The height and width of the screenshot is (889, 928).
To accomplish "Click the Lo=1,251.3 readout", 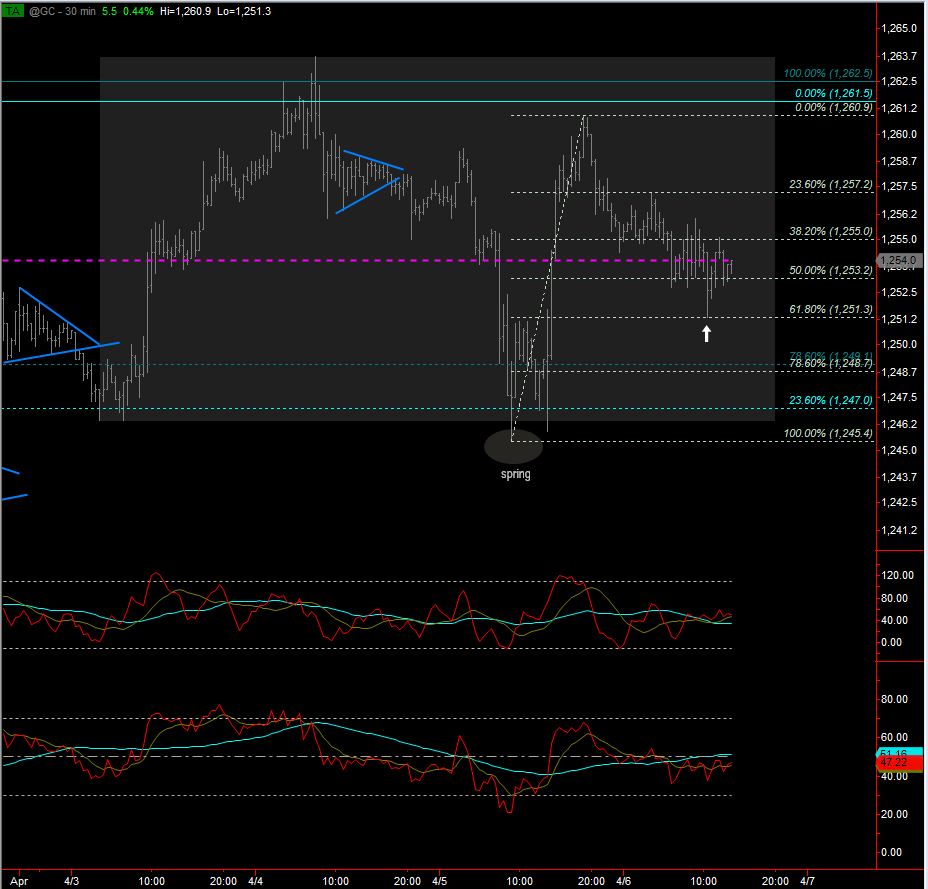I will click(x=244, y=11).
